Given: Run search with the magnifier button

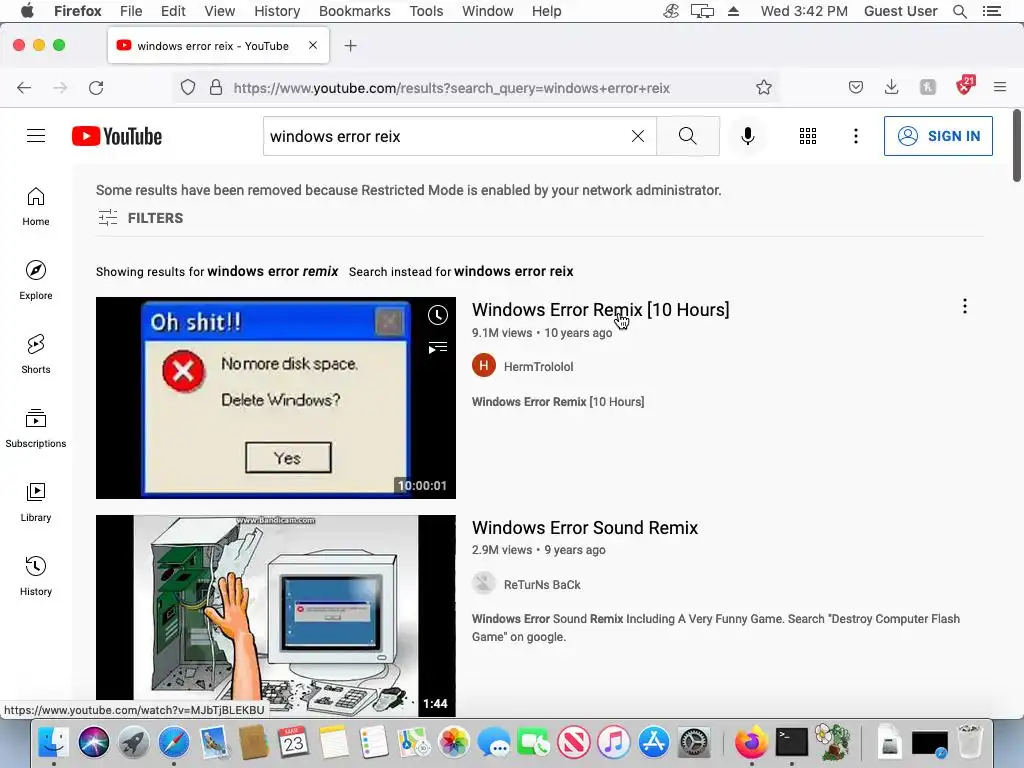Looking at the screenshot, I should pyautogui.click(x=688, y=136).
